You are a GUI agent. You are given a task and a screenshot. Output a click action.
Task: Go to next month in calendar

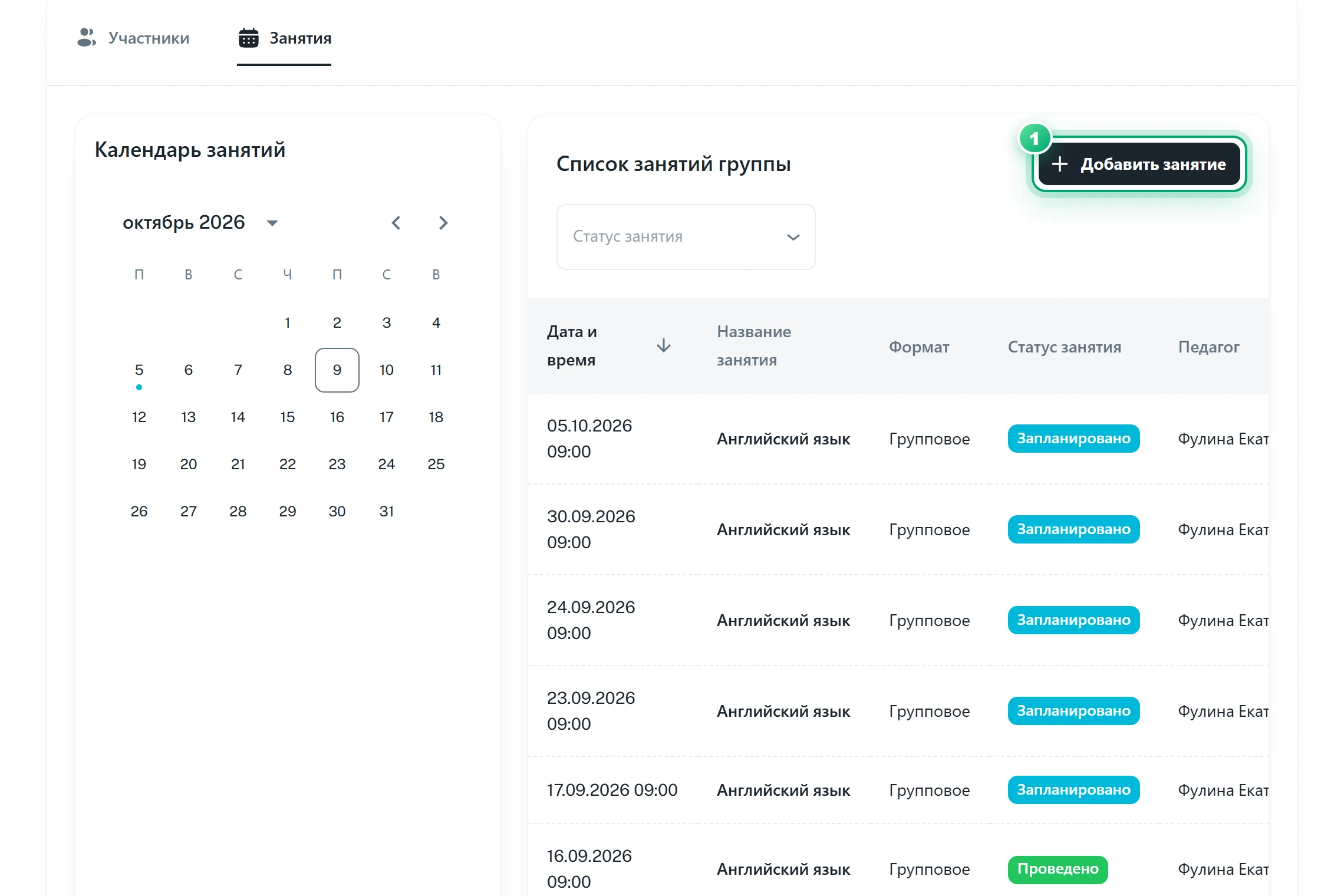pos(443,223)
